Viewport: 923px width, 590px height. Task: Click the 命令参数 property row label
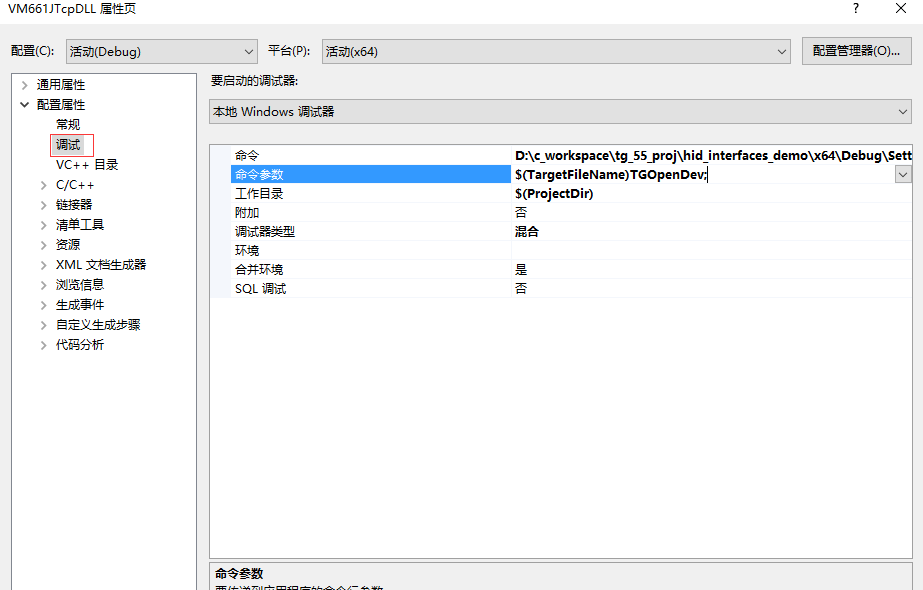click(259, 174)
